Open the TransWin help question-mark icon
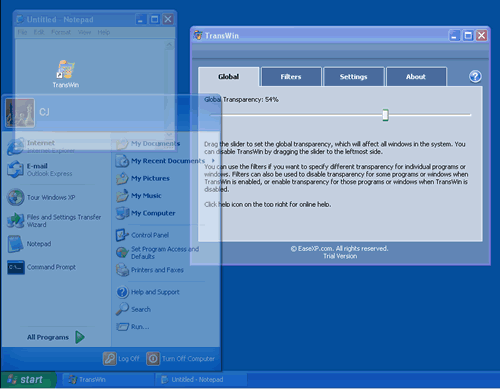This screenshot has height=389, width=500. click(475, 77)
